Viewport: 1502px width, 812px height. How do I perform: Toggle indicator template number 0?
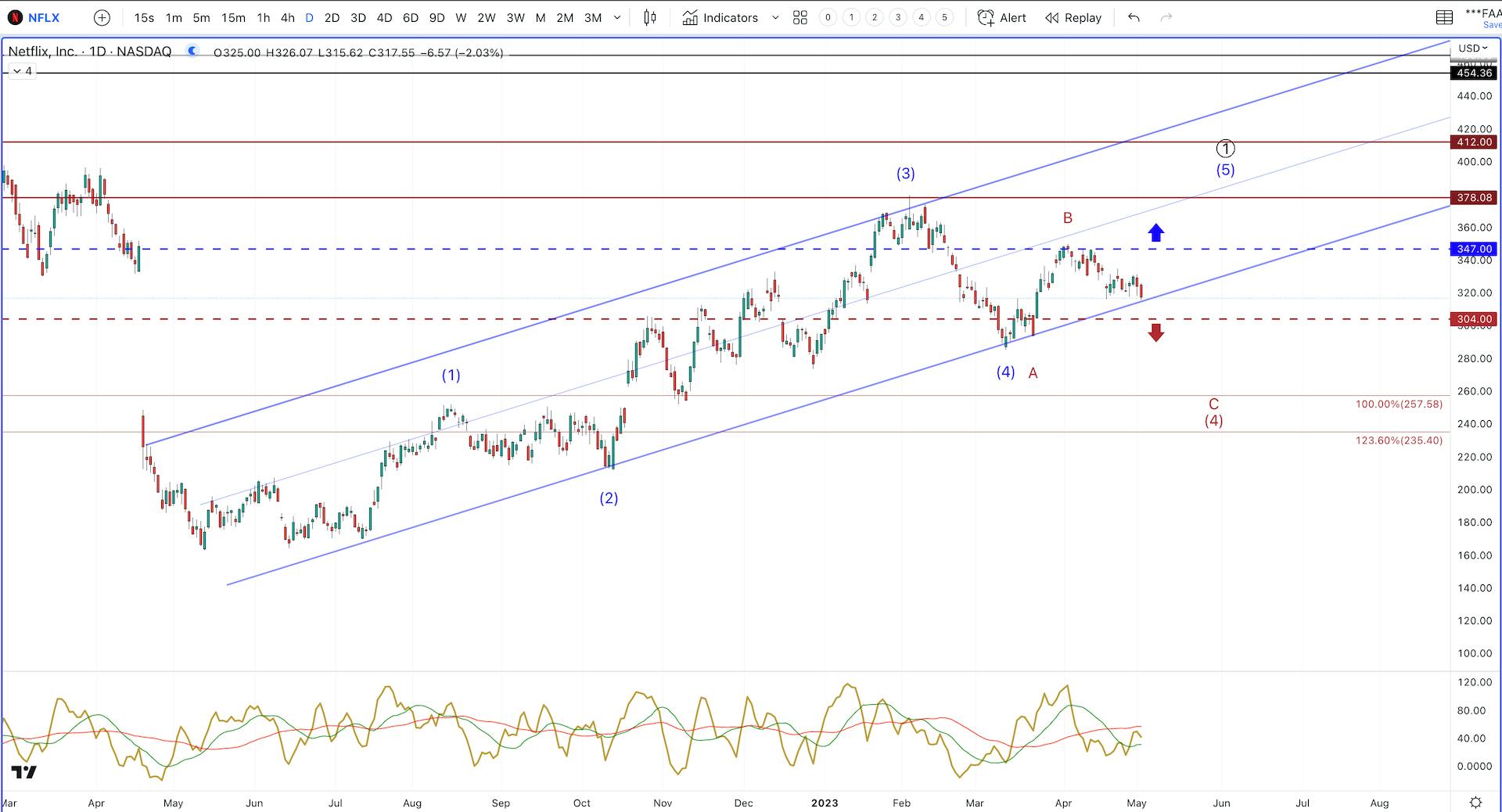828,17
